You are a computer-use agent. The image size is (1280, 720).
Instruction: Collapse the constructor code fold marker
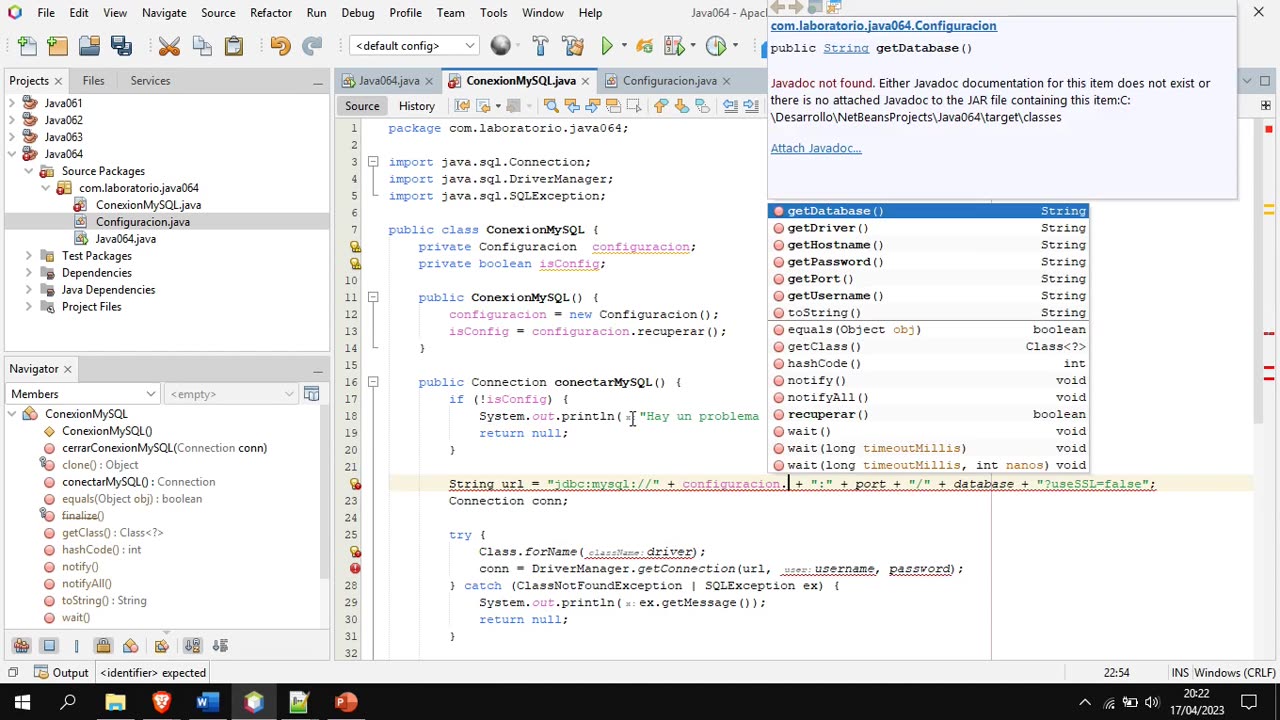pyautogui.click(x=372, y=297)
